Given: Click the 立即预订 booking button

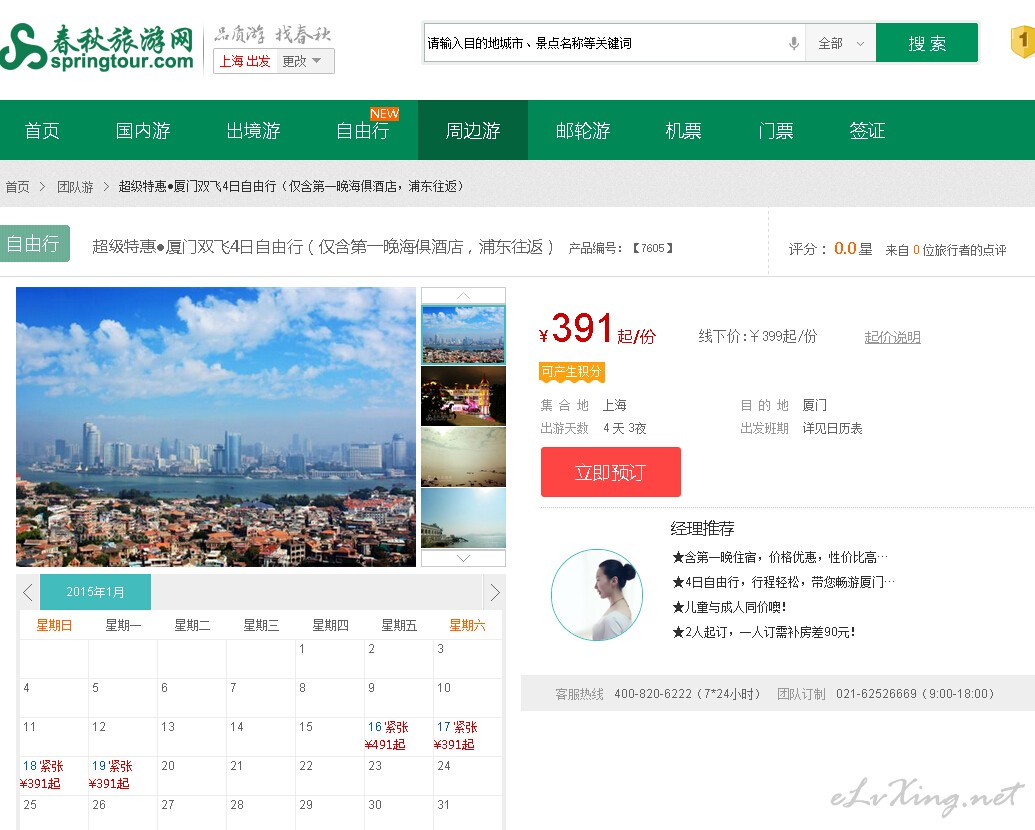Looking at the screenshot, I should 610,472.
